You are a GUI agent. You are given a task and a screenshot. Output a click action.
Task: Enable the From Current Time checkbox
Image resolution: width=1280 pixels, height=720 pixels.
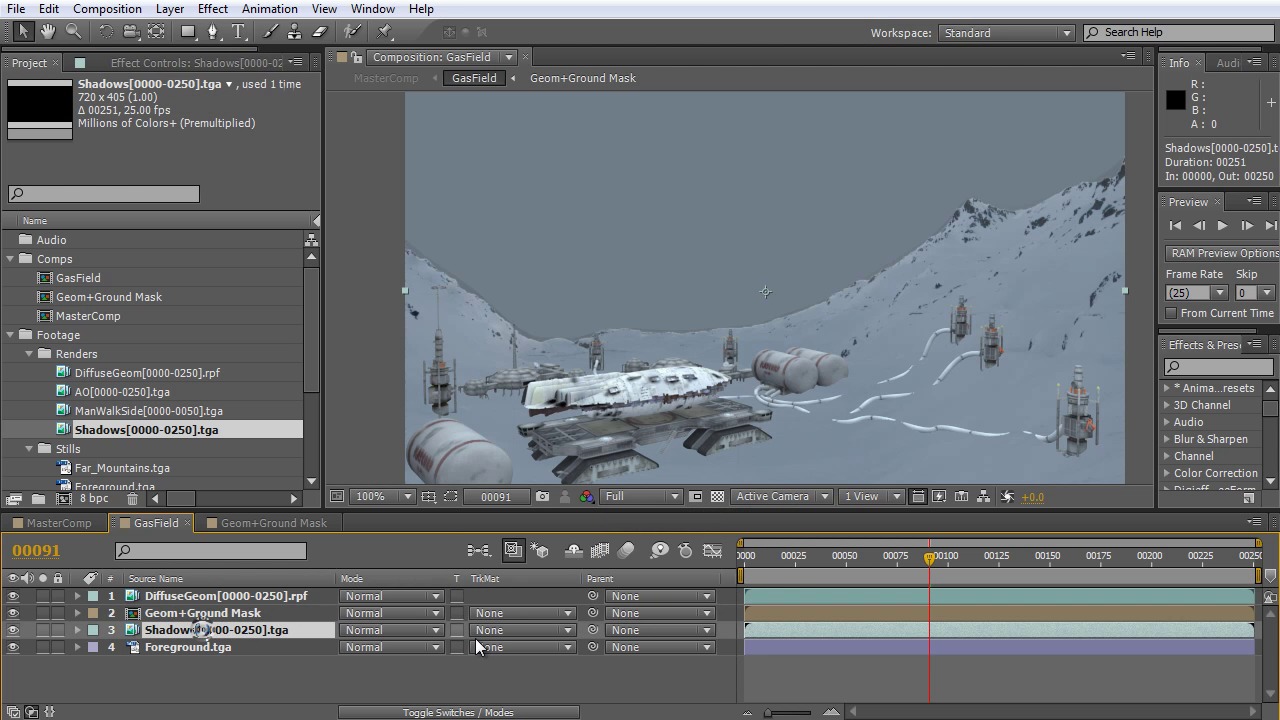click(1172, 313)
